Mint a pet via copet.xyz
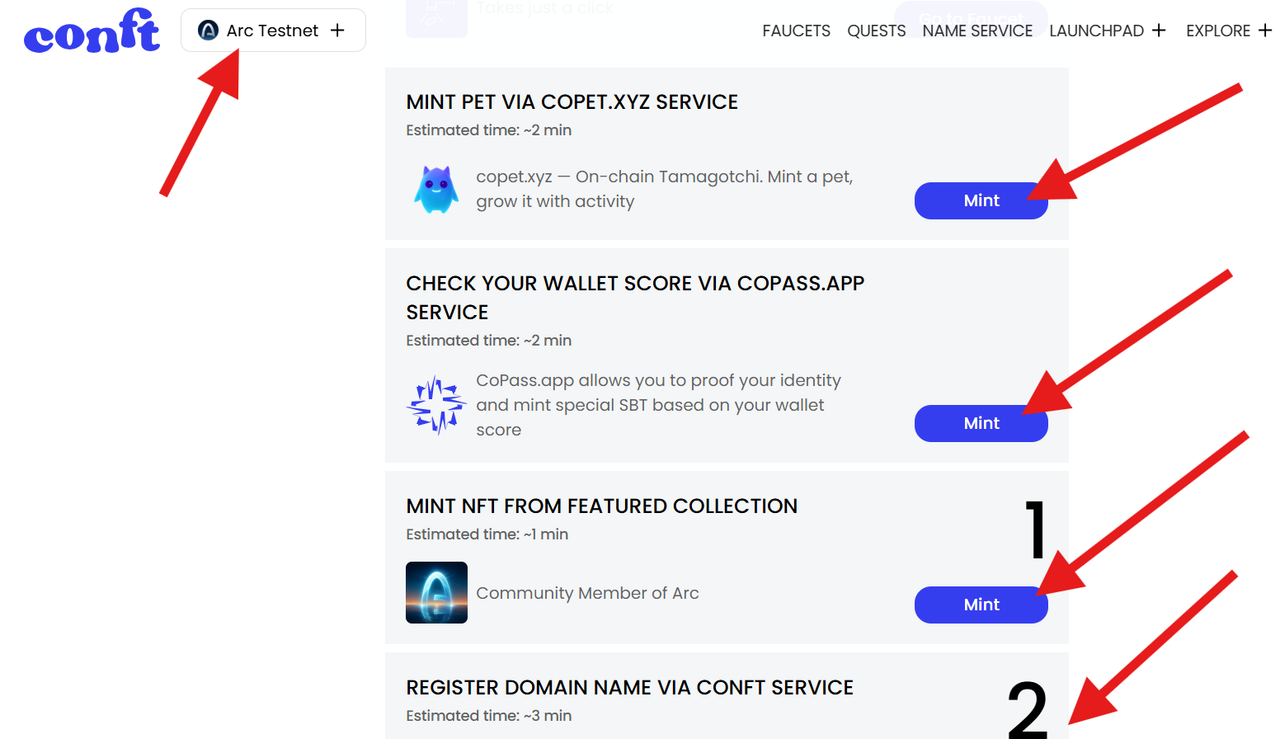 click(x=981, y=201)
